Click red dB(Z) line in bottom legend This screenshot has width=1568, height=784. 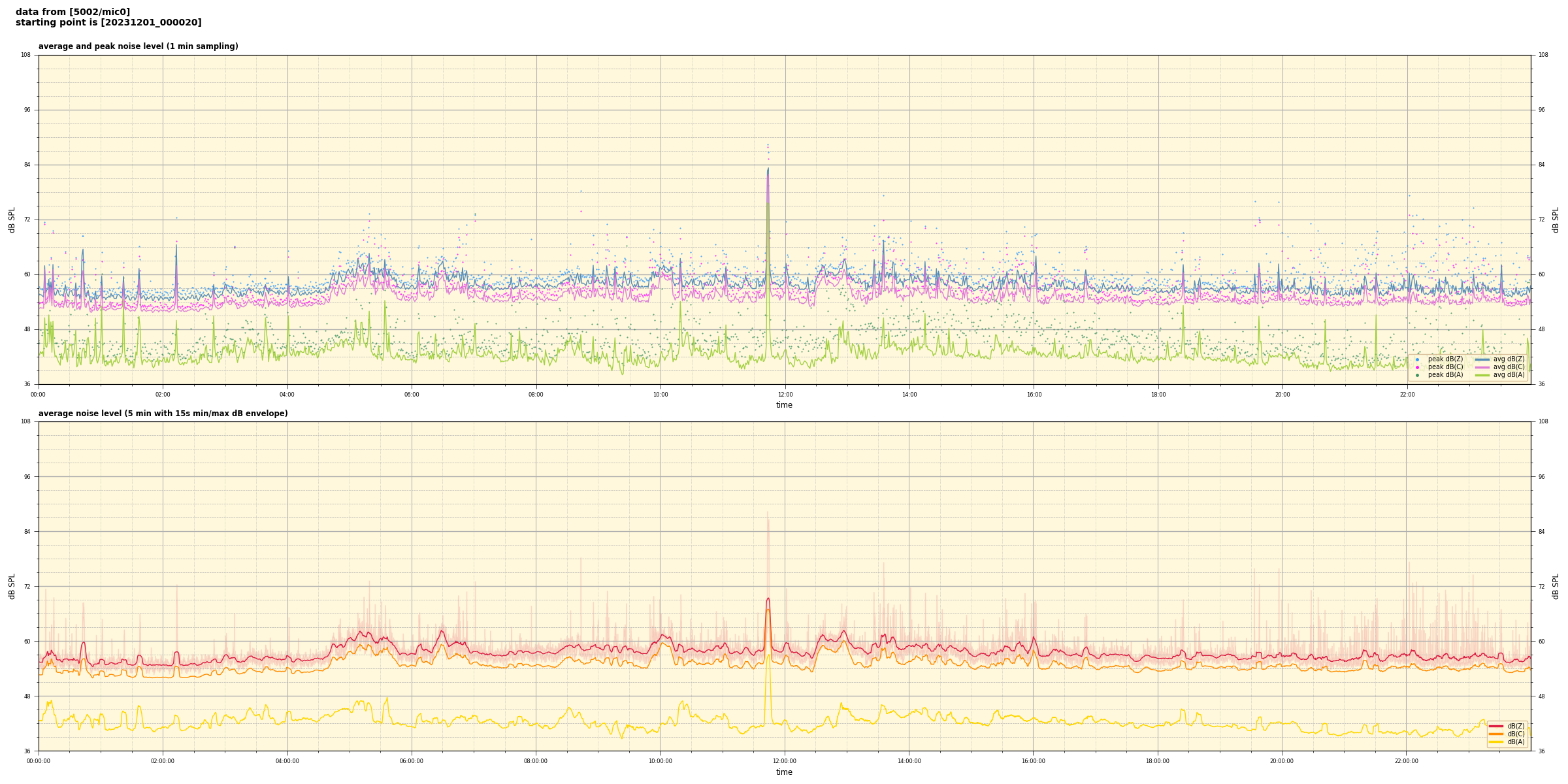(x=1496, y=726)
